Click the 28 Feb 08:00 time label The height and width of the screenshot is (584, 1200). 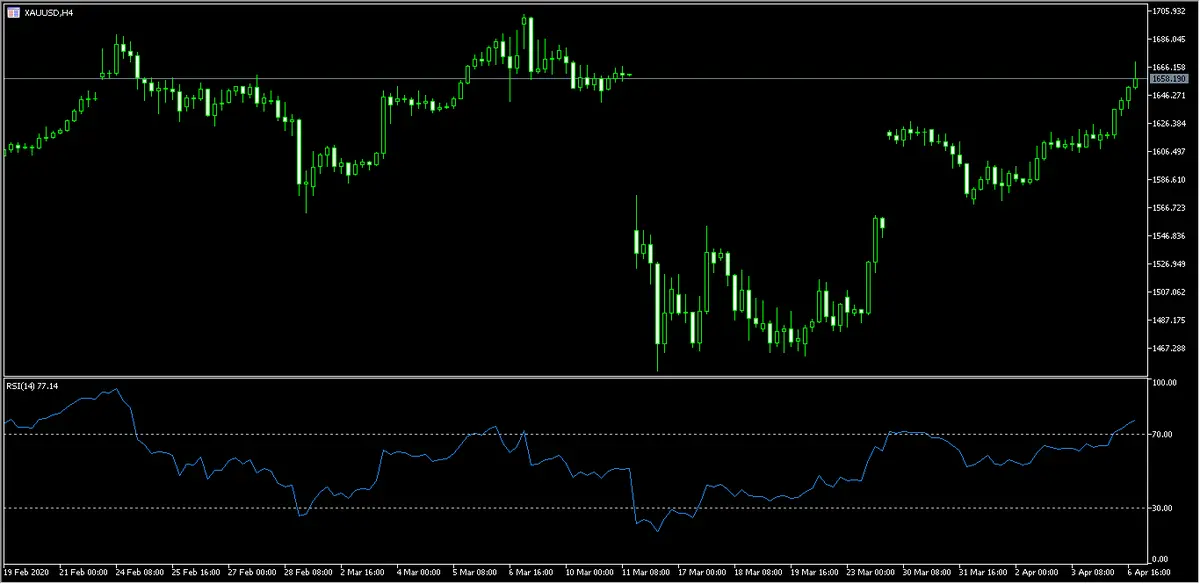point(310,573)
